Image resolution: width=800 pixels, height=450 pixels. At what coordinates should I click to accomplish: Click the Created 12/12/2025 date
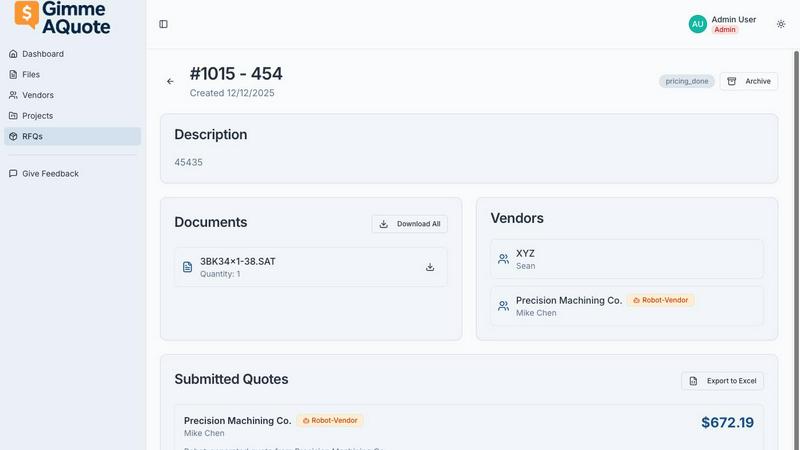(x=232, y=93)
